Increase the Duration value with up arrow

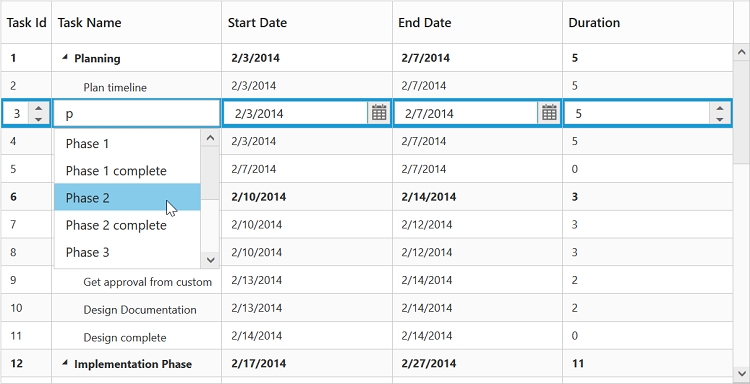click(719, 108)
